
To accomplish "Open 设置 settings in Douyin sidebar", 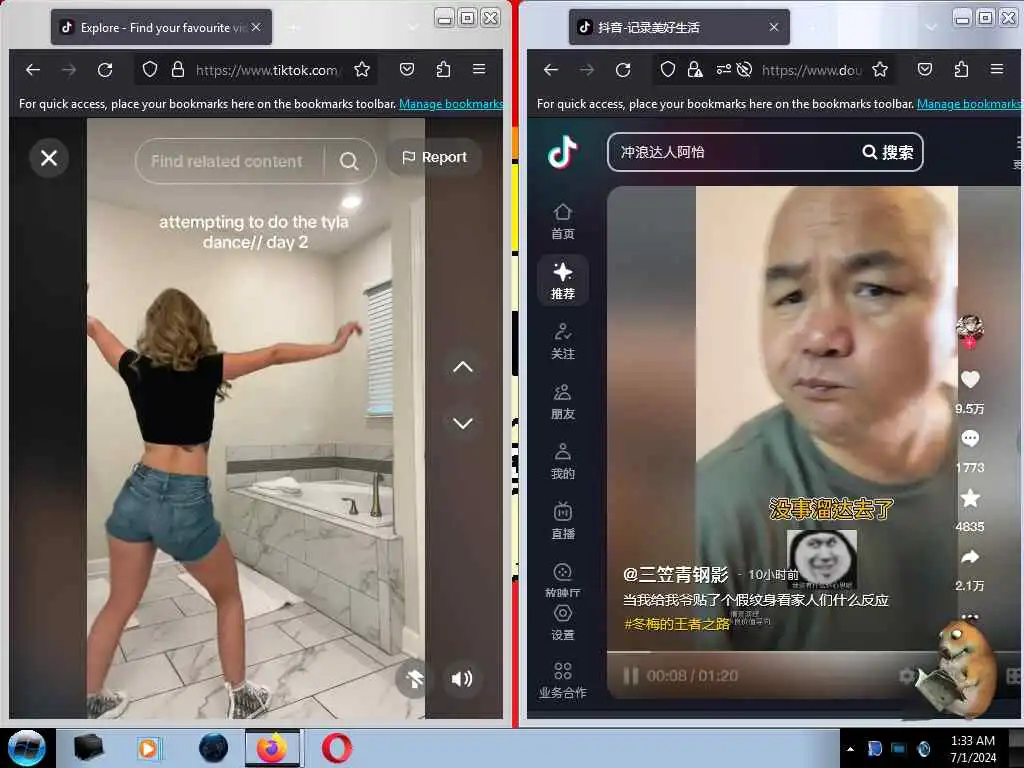I will 563,623.
